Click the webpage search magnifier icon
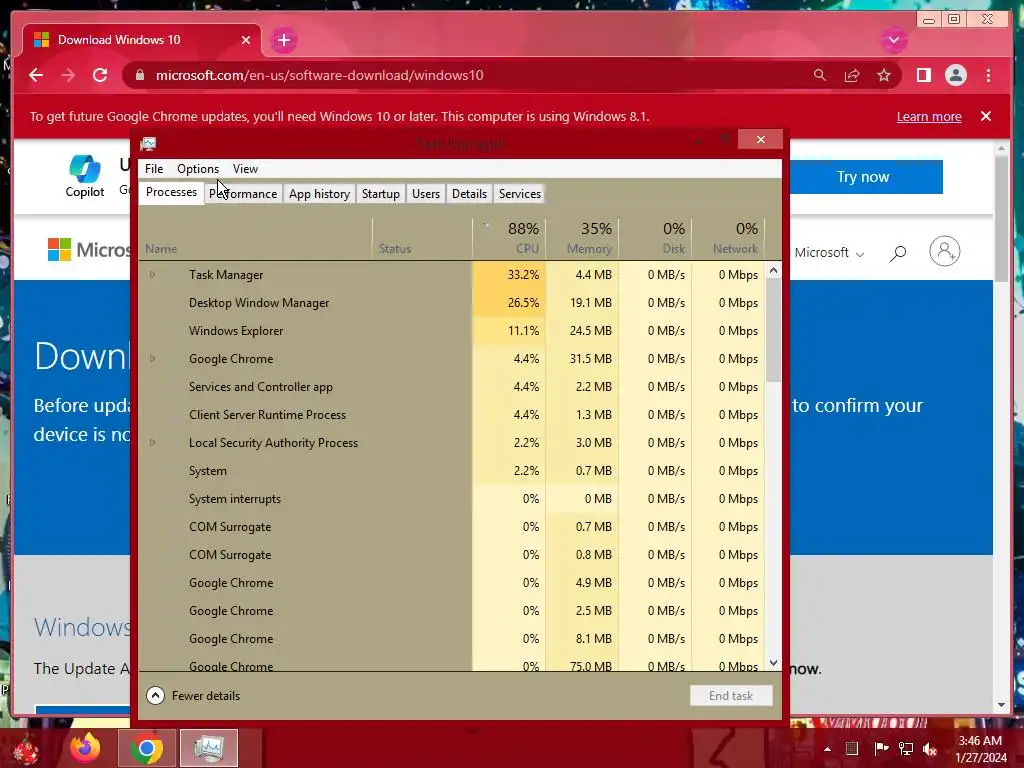 [x=898, y=253]
